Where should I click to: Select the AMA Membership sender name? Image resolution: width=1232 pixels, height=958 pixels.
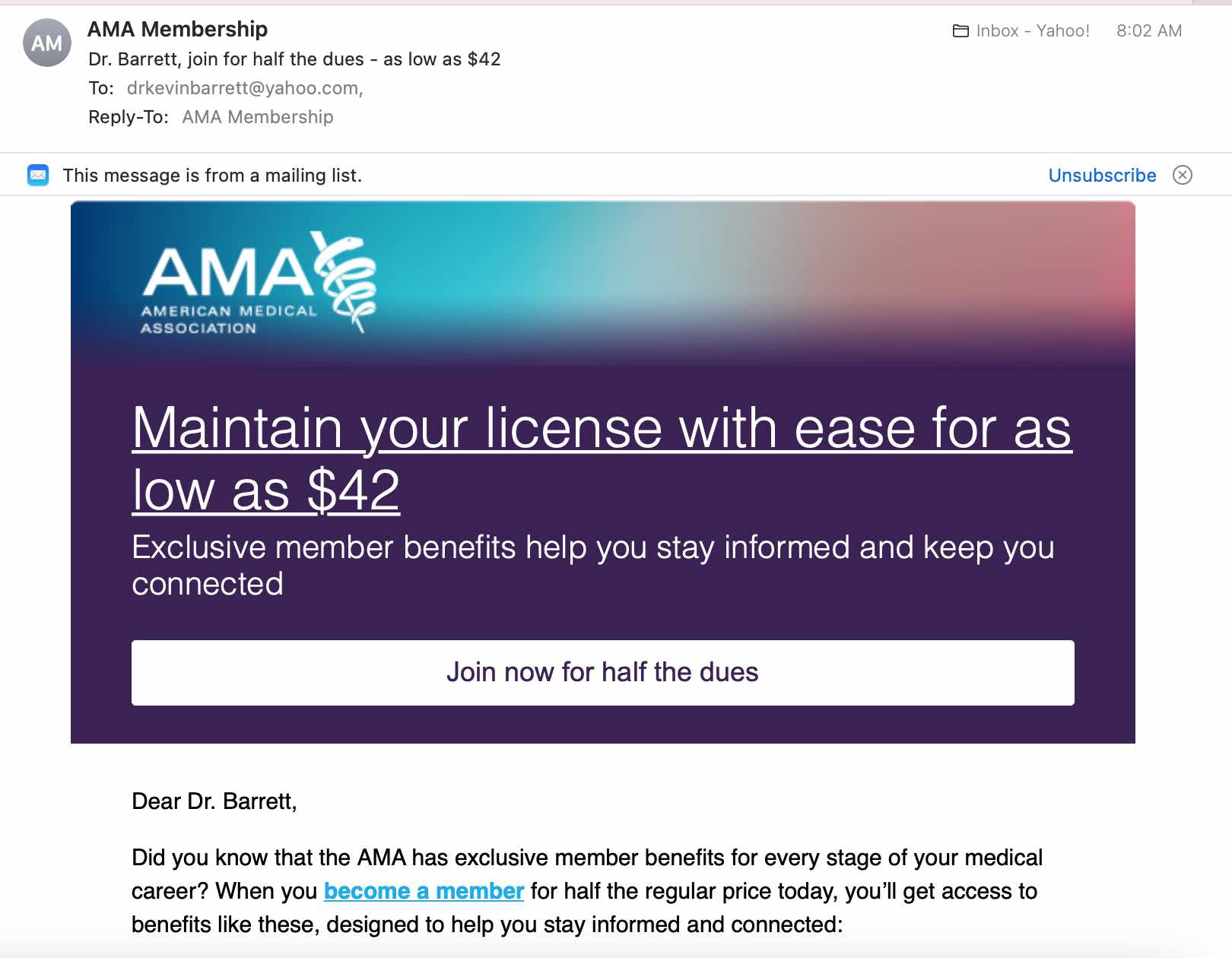pyautogui.click(x=177, y=29)
